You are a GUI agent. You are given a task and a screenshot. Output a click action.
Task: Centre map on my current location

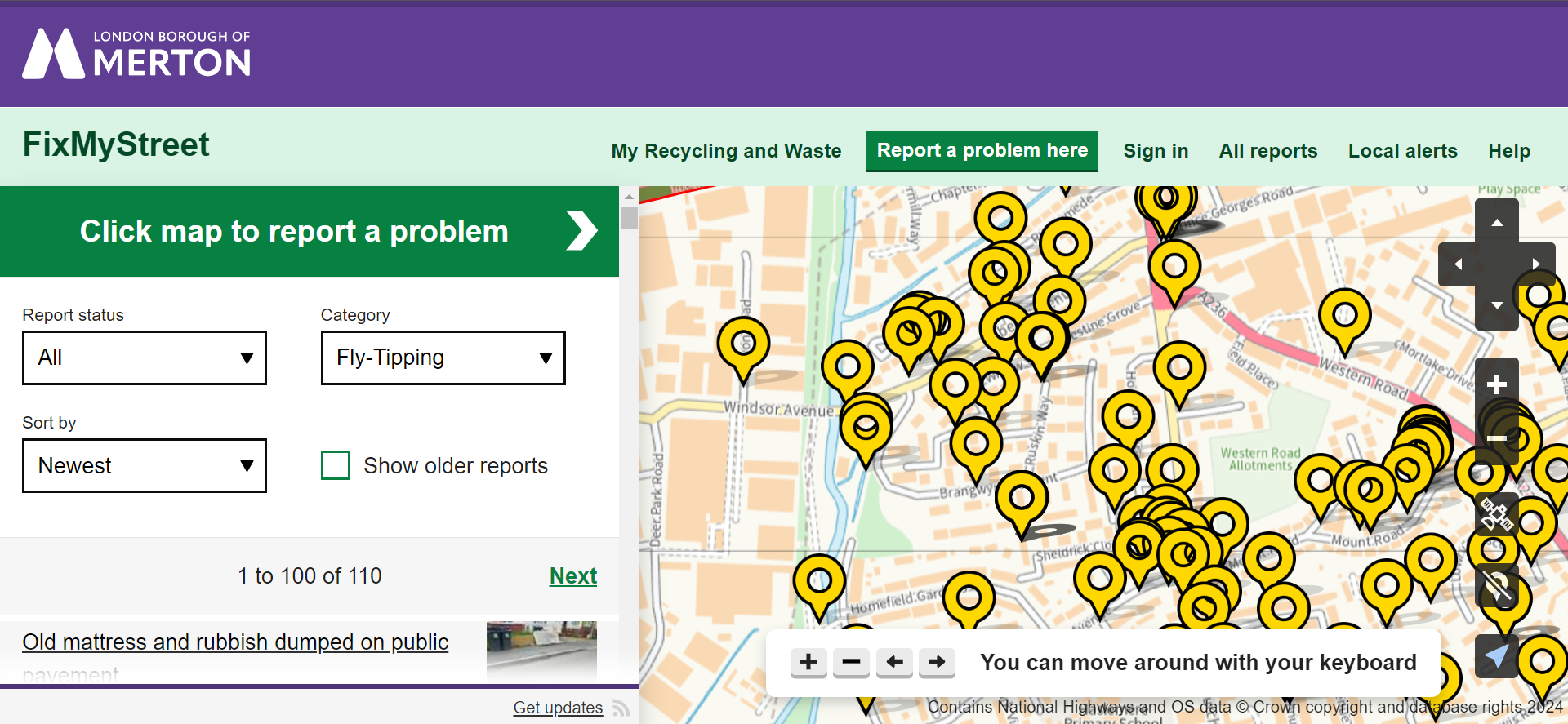click(1497, 656)
